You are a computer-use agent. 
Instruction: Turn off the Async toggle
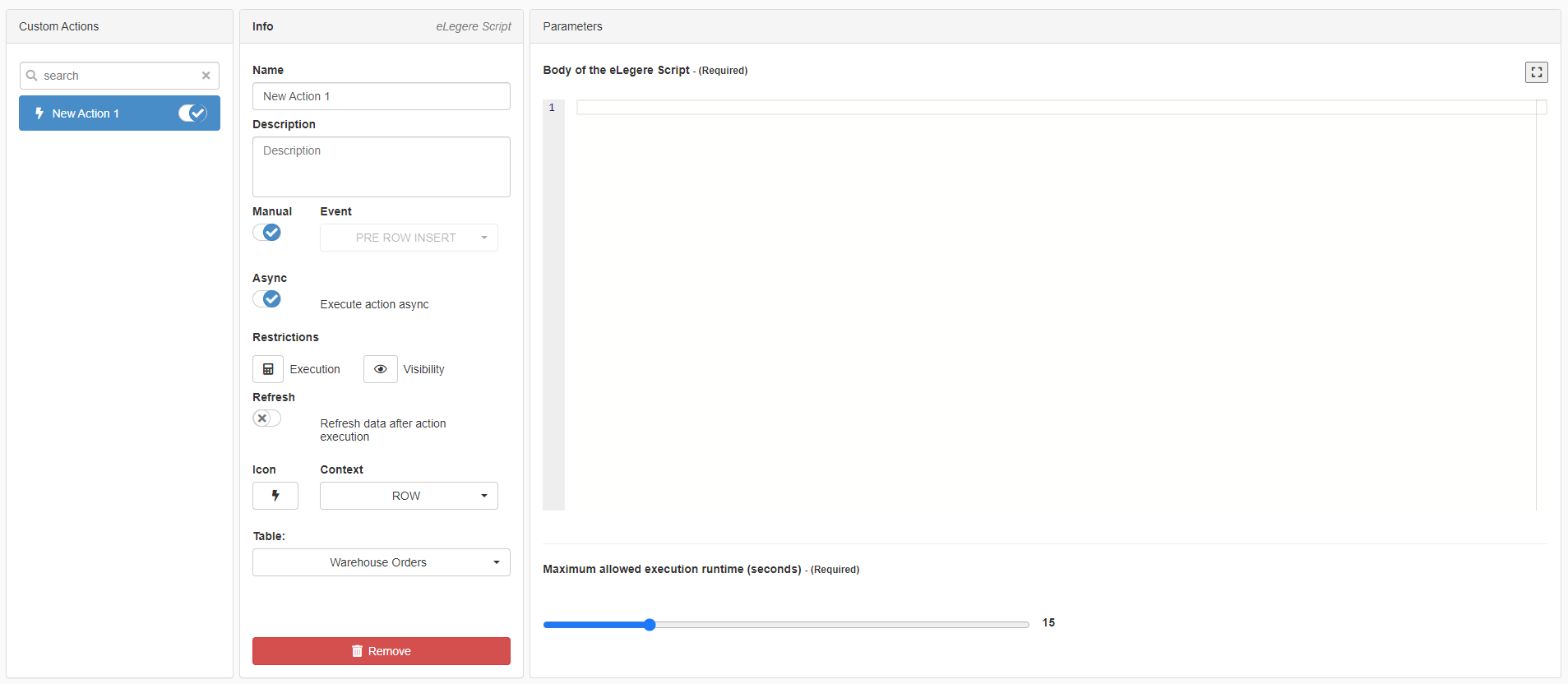pos(267,299)
